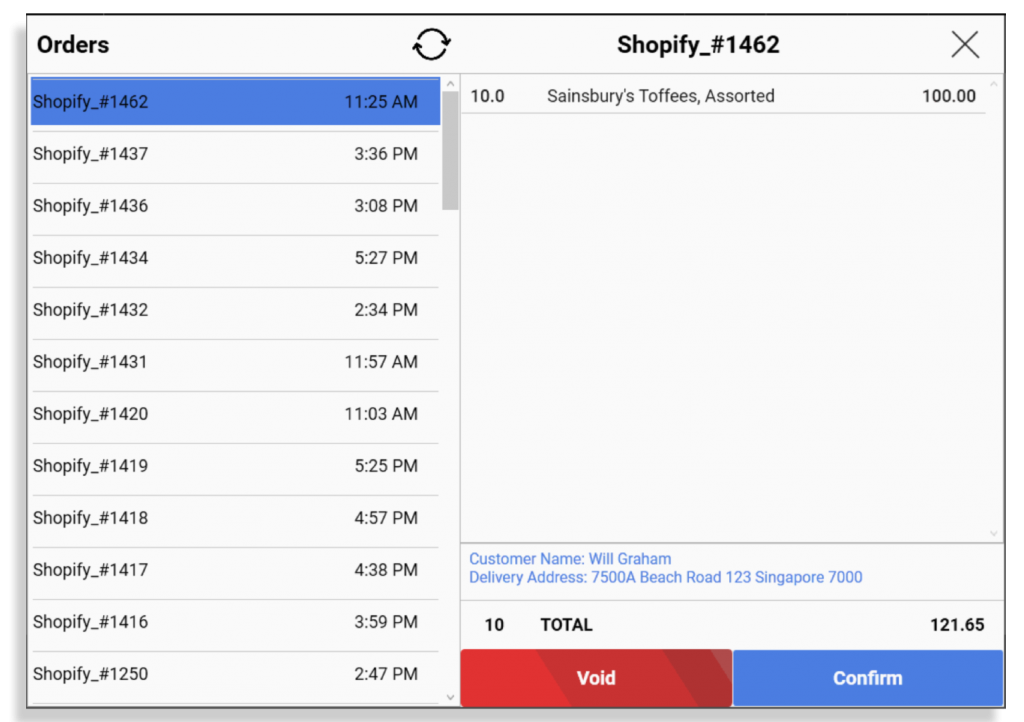The image size is (1024, 722).
Task: Select order Shopify_#1416
Action: click(235, 622)
